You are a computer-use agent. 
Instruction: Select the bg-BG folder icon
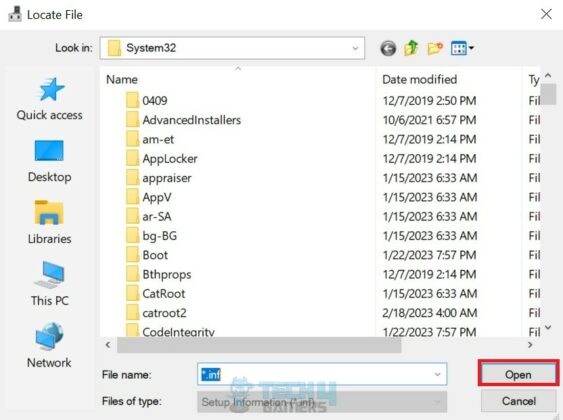(x=132, y=236)
